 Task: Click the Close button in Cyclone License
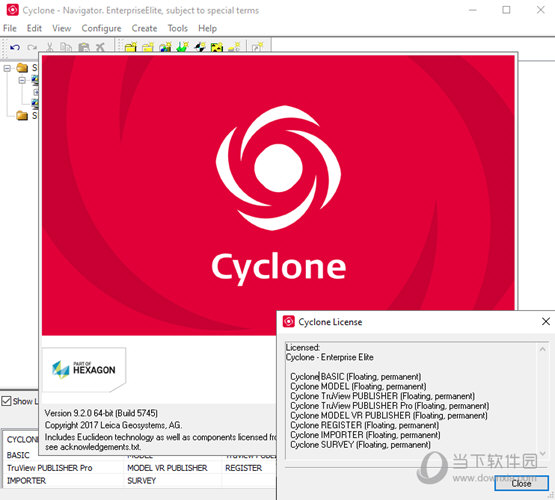click(521, 483)
